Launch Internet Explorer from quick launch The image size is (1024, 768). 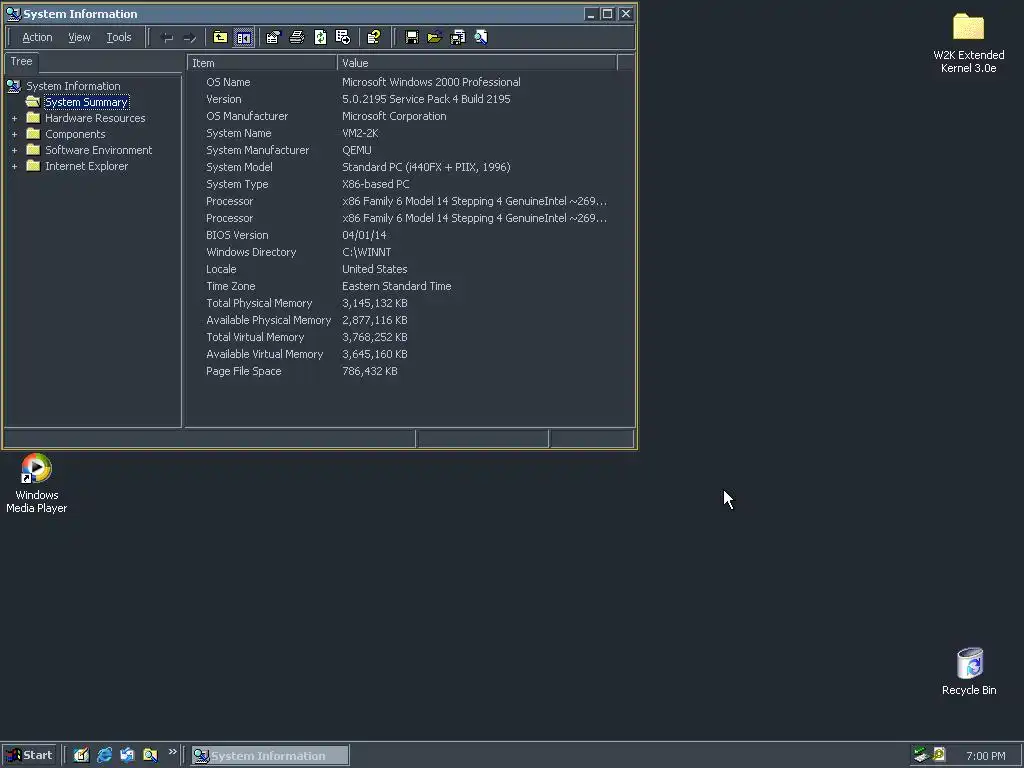tap(104, 755)
